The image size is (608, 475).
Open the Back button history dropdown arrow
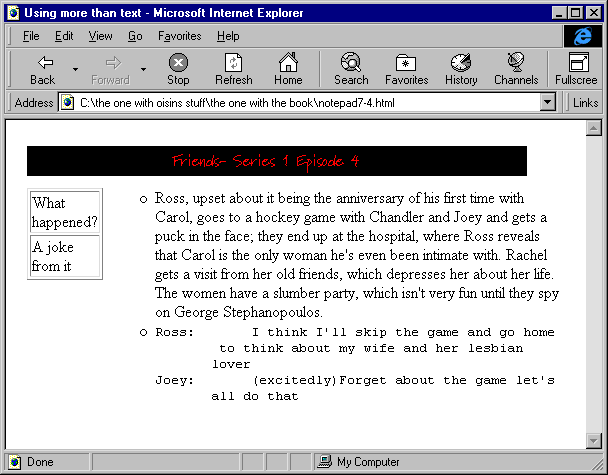[x=75, y=69]
